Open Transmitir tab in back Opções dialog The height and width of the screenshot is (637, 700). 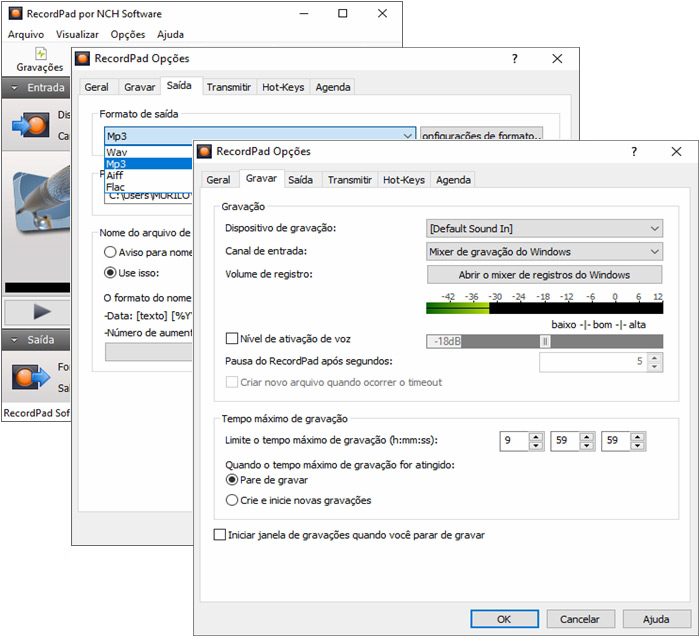(x=229, y=87)
